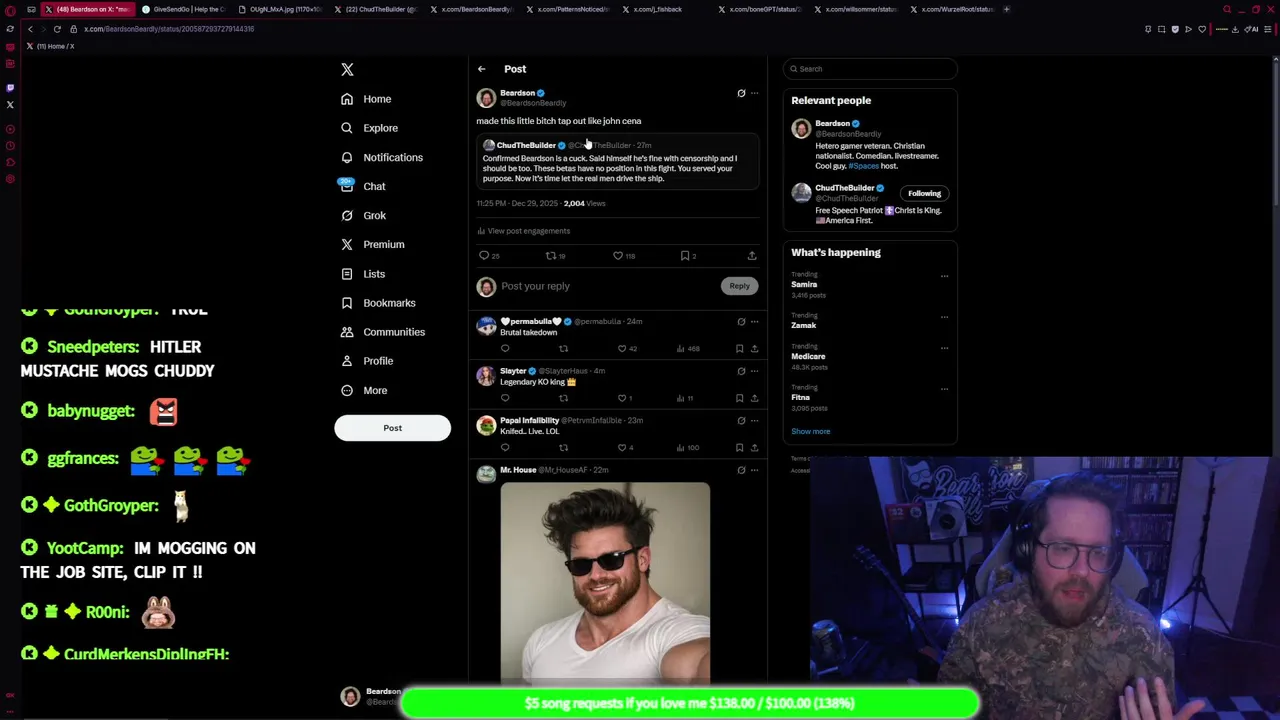1280x720 pixels.
Task: Open the three-dot menu for trending Samira
Action: (x=944, y=276)
